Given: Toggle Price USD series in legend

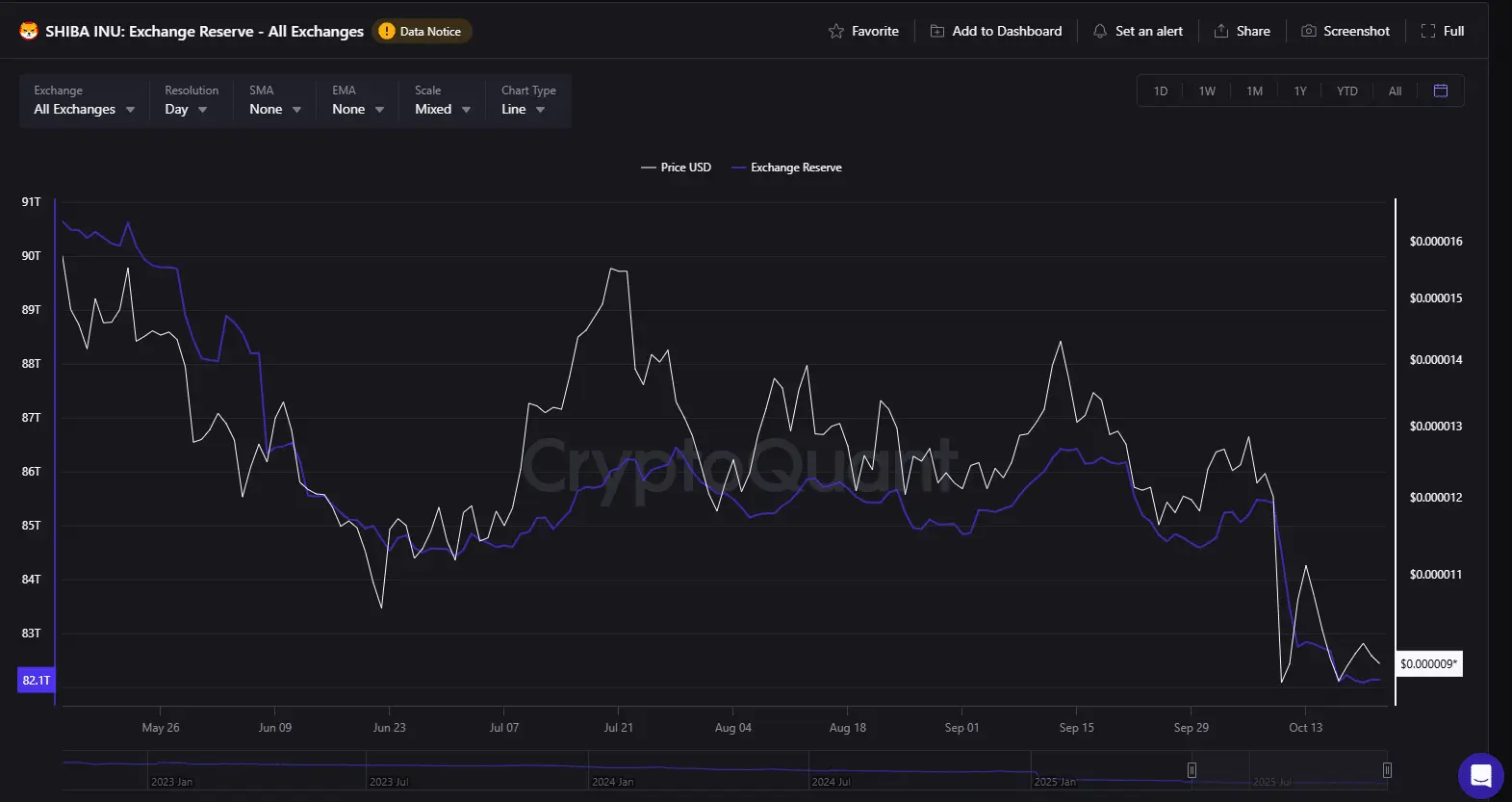Looking at the screenshot, I should (676, 168).
